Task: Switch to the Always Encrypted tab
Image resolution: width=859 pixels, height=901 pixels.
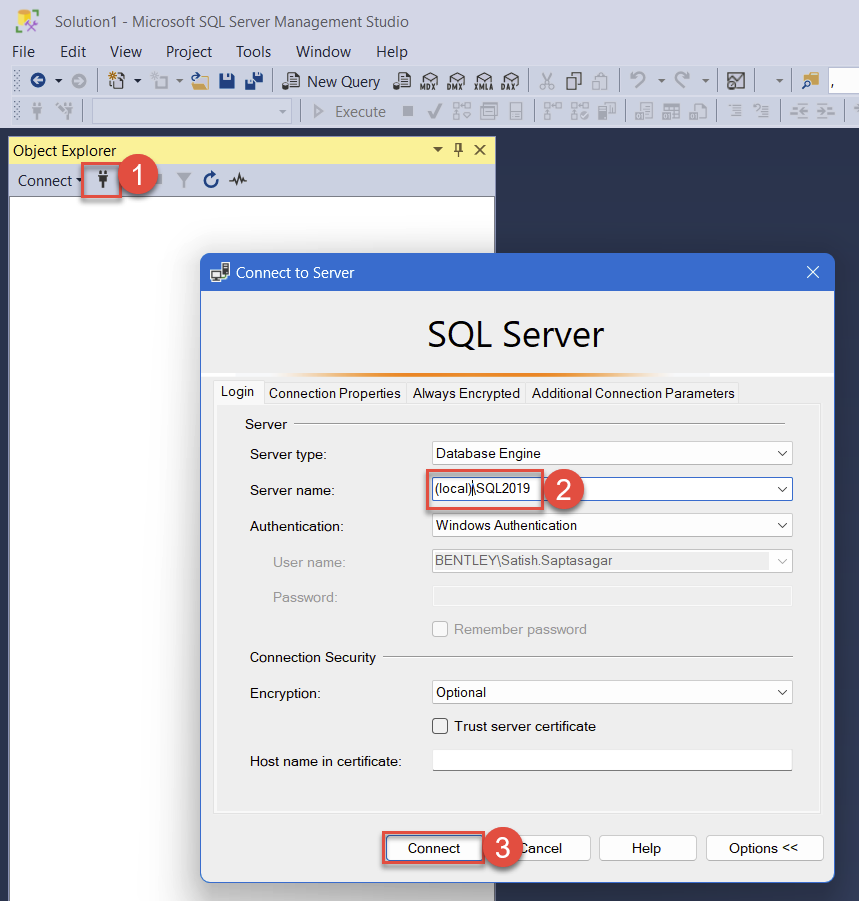Action: [x=466, y=393]
